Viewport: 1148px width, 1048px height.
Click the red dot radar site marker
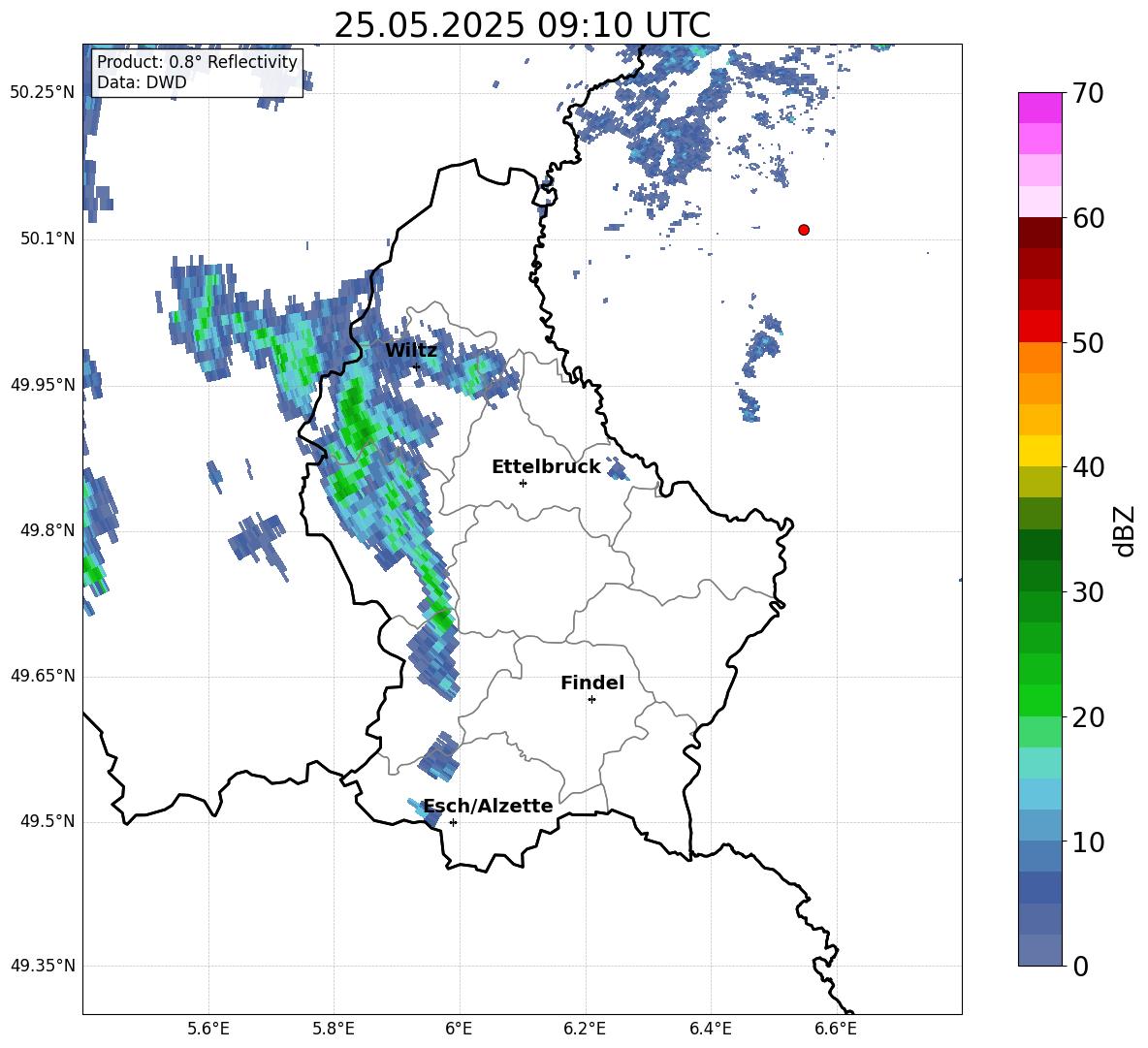pyautogui.click(x=804, y=230)
